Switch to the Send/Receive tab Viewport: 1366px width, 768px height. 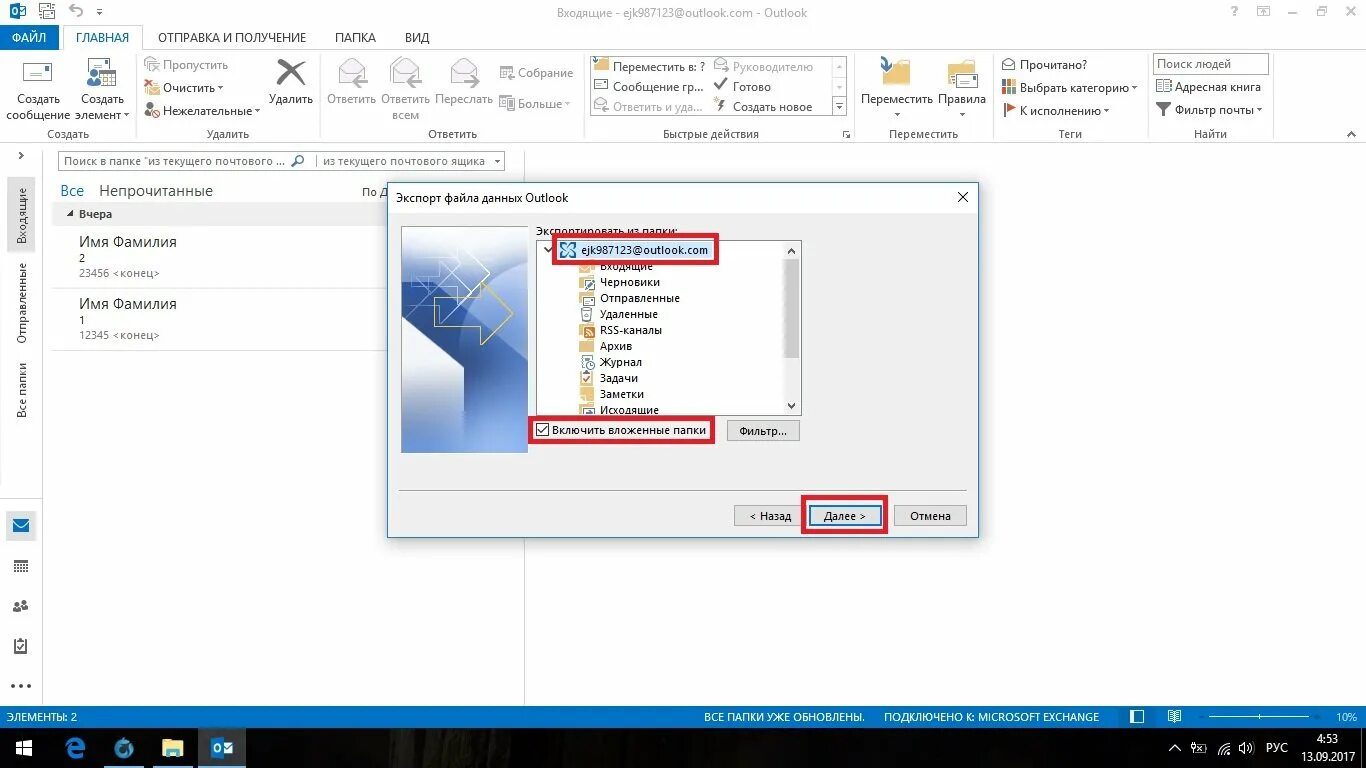click(232, 38)
